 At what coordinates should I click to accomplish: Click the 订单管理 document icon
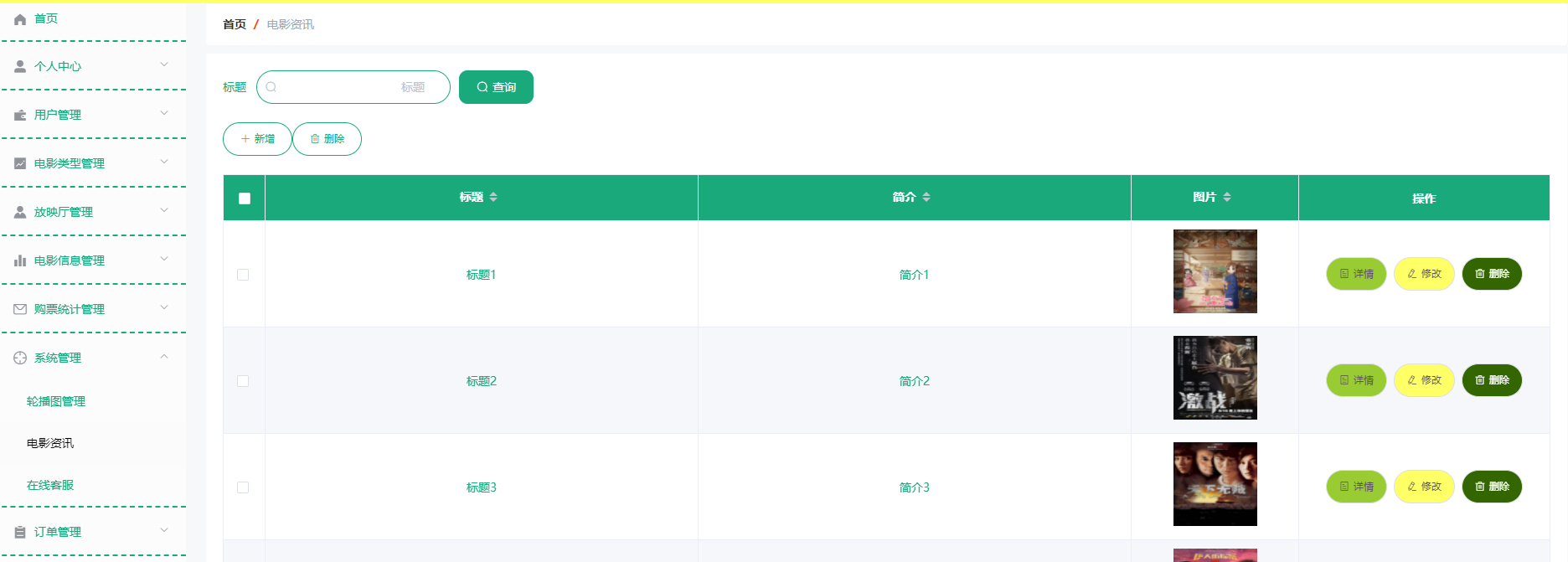18,531
